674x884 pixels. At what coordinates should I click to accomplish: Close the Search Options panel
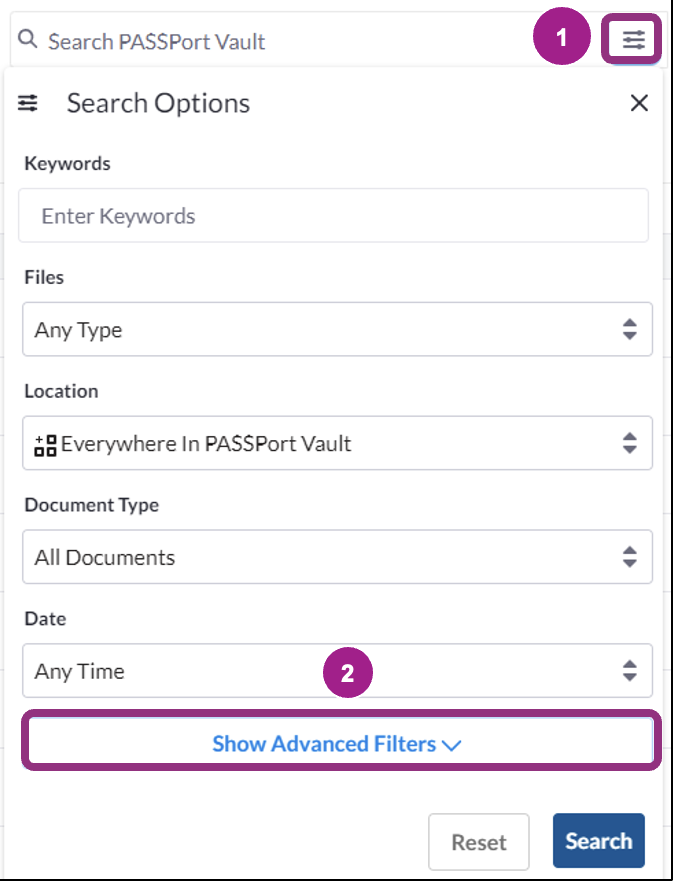(x=639, y=103)
